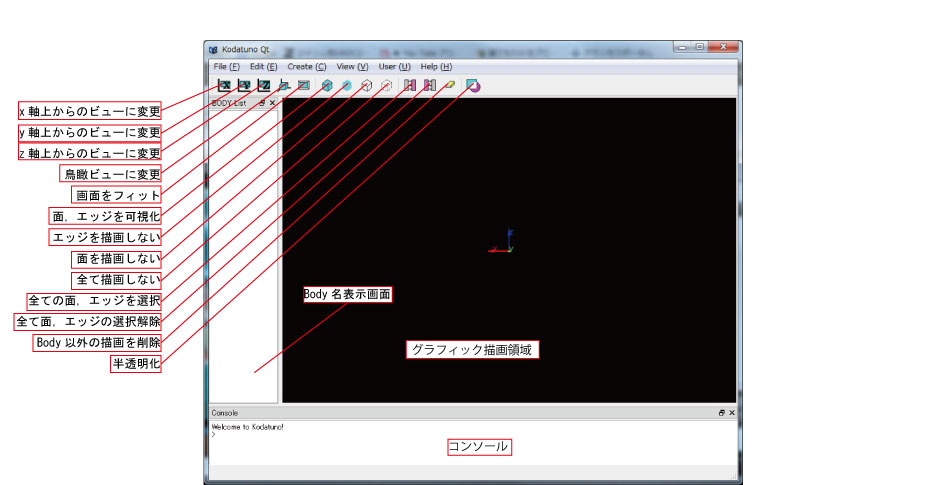Show both faces and edges
The image size is (947, 485).
pos(327,86)
